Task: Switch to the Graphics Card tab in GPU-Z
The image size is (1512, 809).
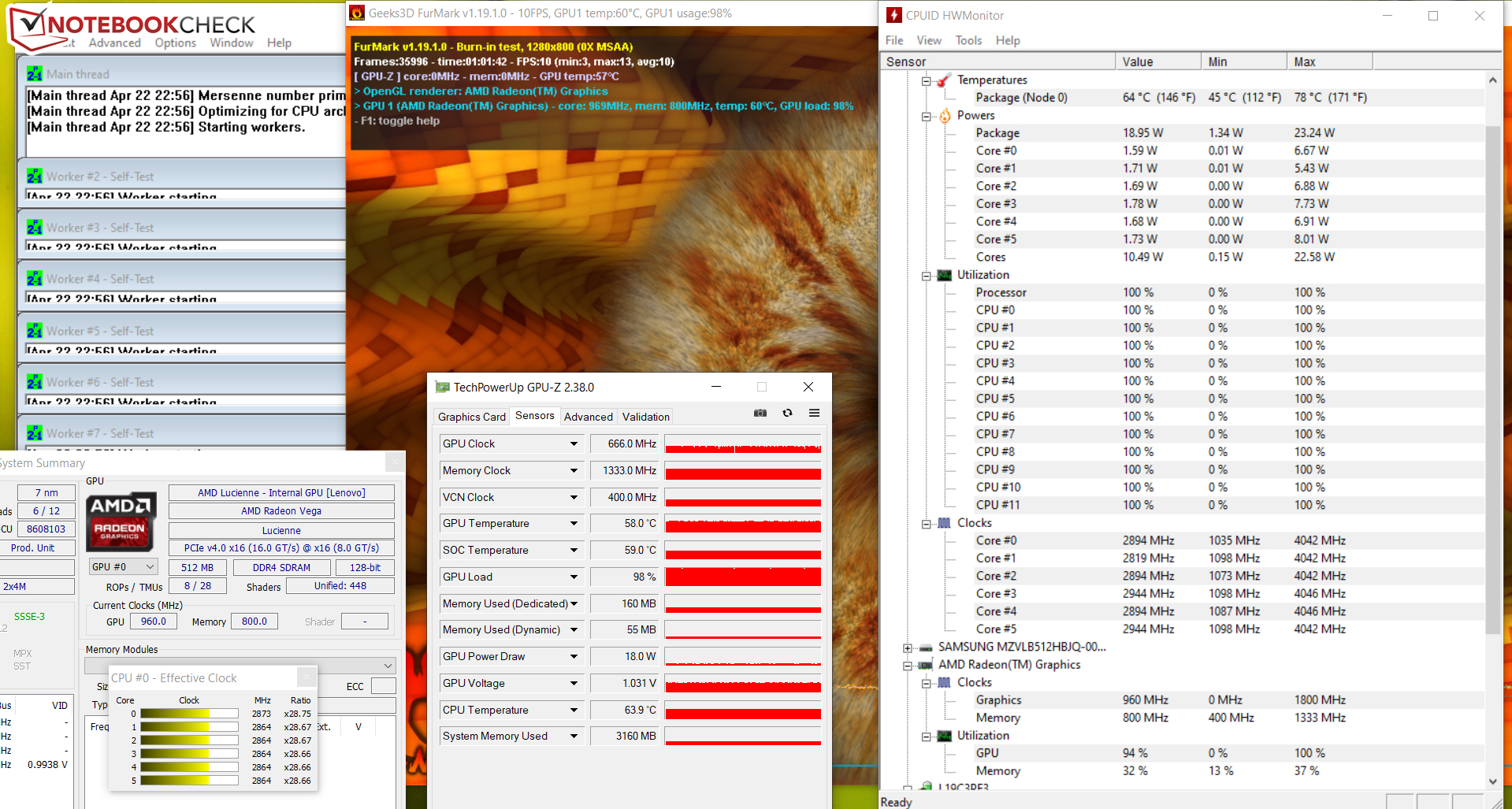Action: pos(472,417)
